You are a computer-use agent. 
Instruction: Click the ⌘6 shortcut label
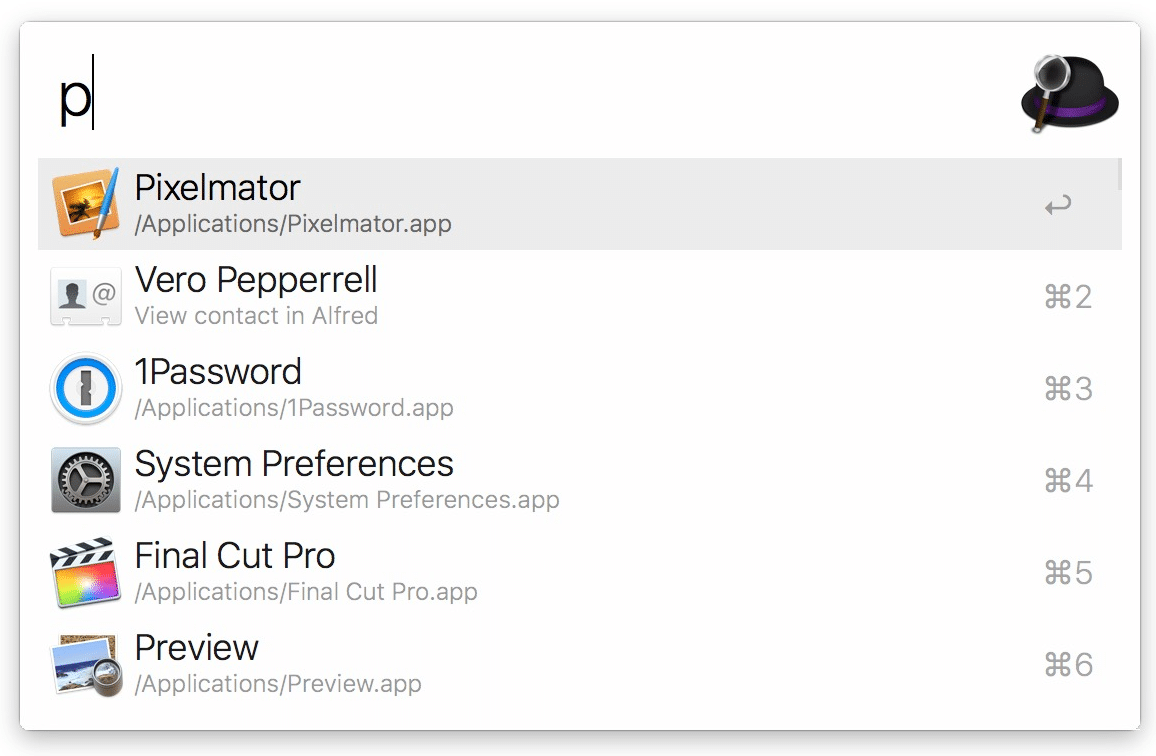[1067, 665]
